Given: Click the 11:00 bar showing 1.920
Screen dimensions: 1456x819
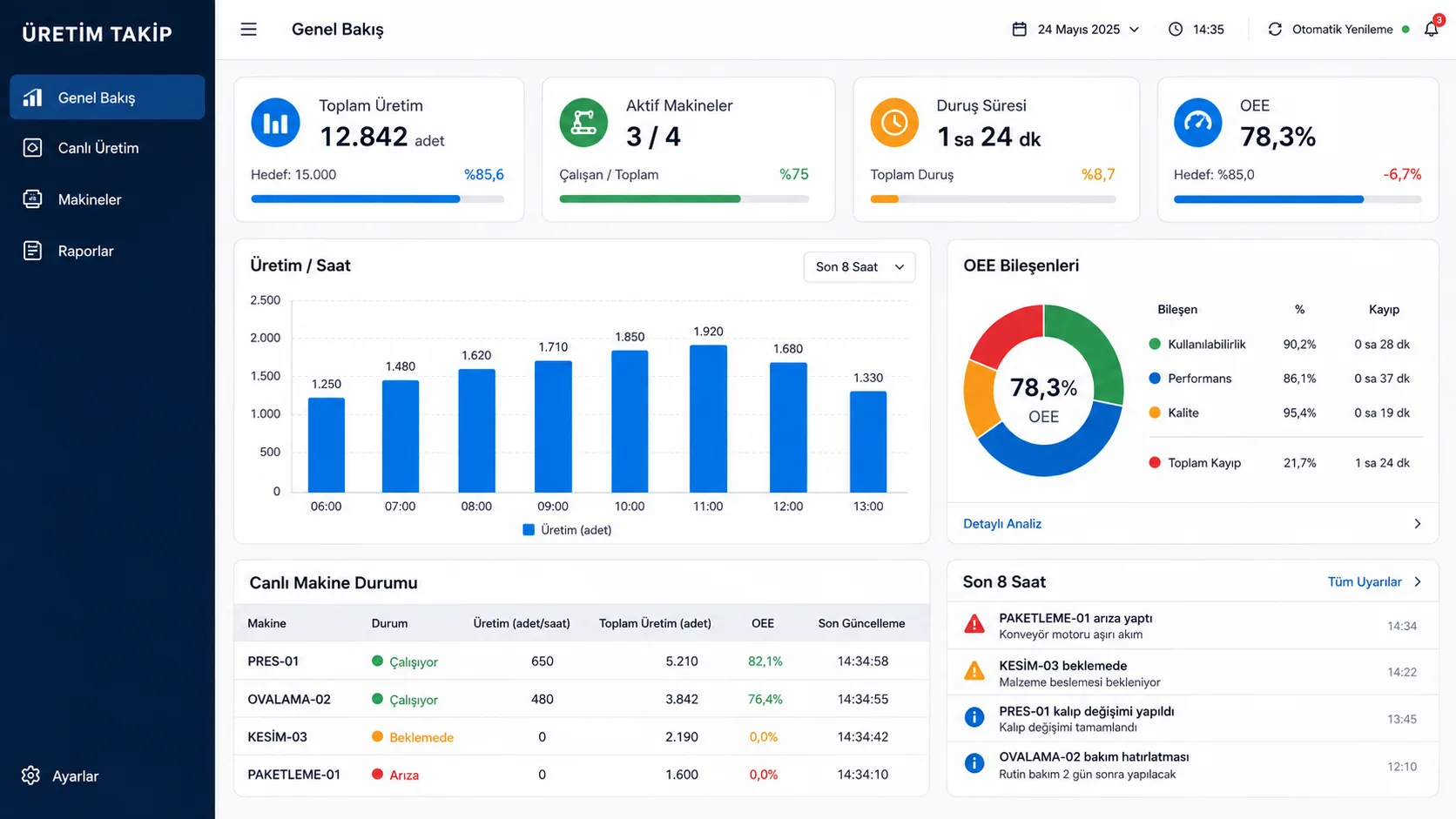Looking at the screenshot, I should click(708, 419).
